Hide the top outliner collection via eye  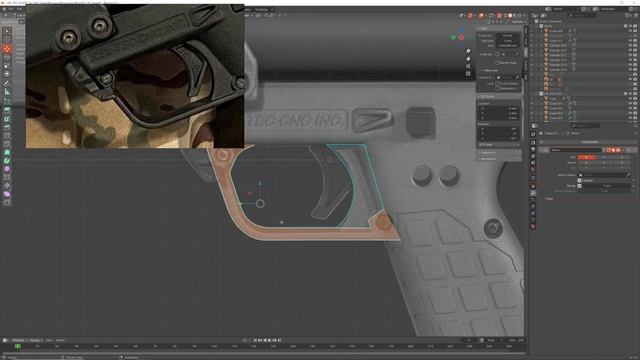coord(630,26)
